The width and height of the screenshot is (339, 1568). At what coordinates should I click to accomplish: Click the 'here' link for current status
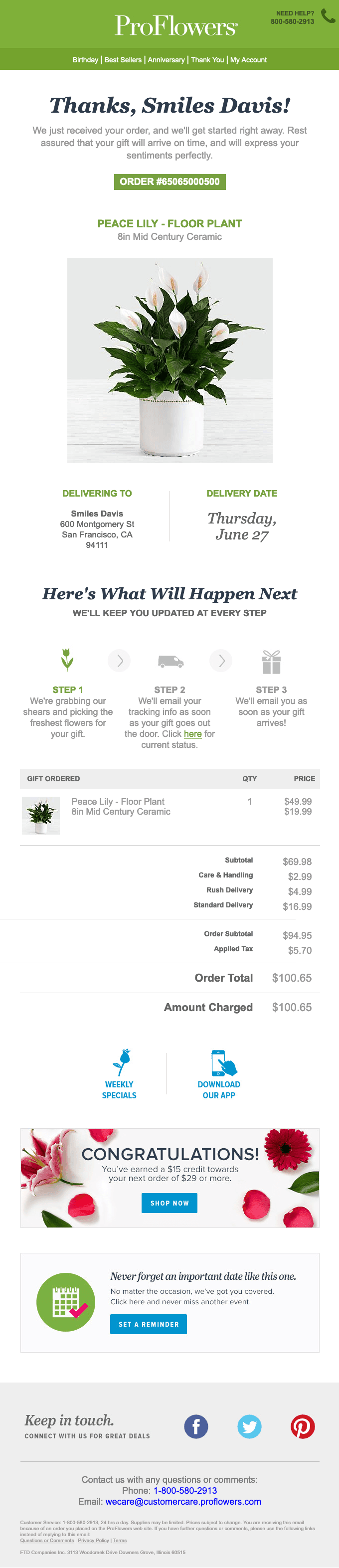click(192, 734)
